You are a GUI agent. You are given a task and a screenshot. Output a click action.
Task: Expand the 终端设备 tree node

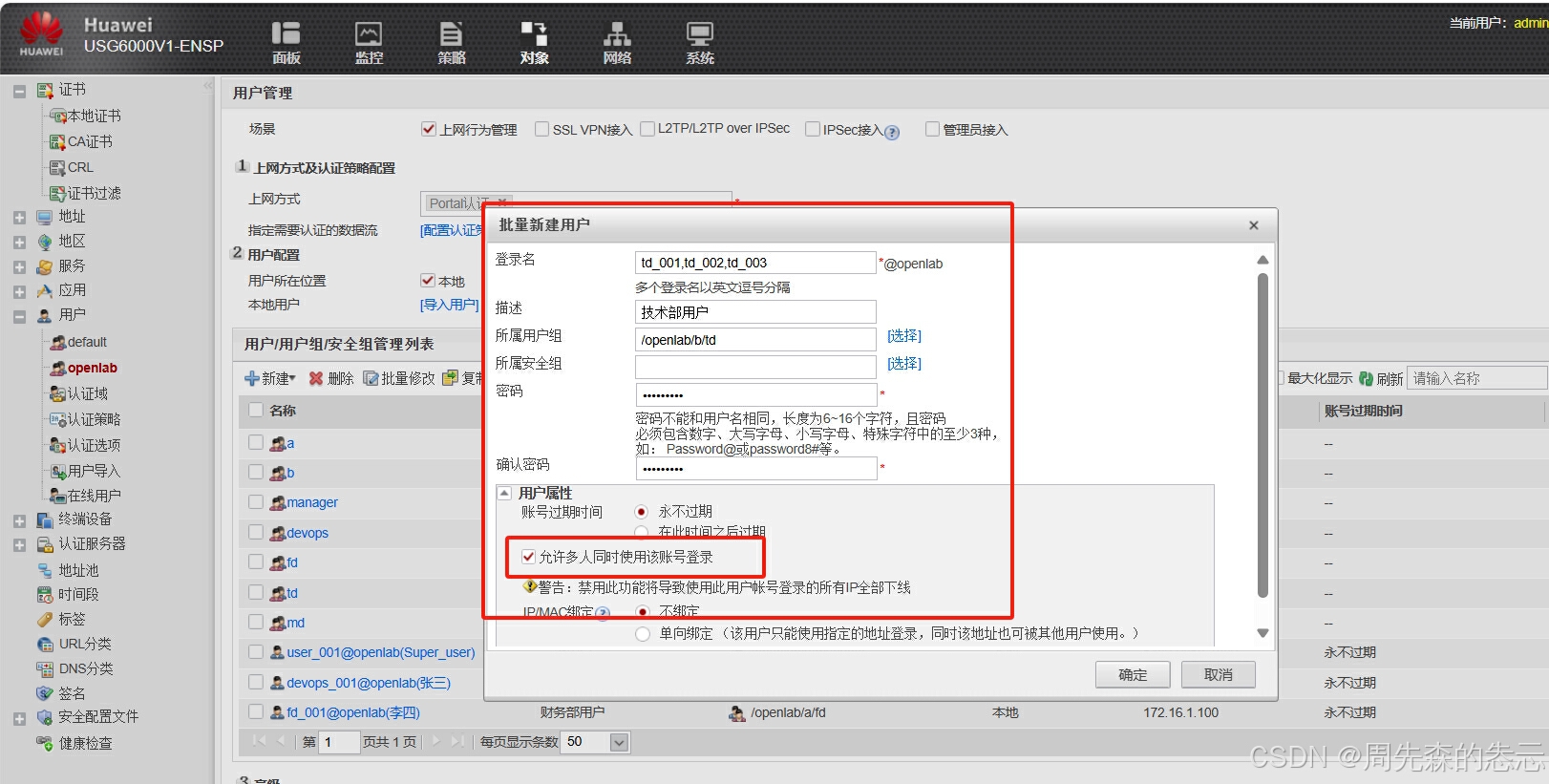(x=19, y=520)
